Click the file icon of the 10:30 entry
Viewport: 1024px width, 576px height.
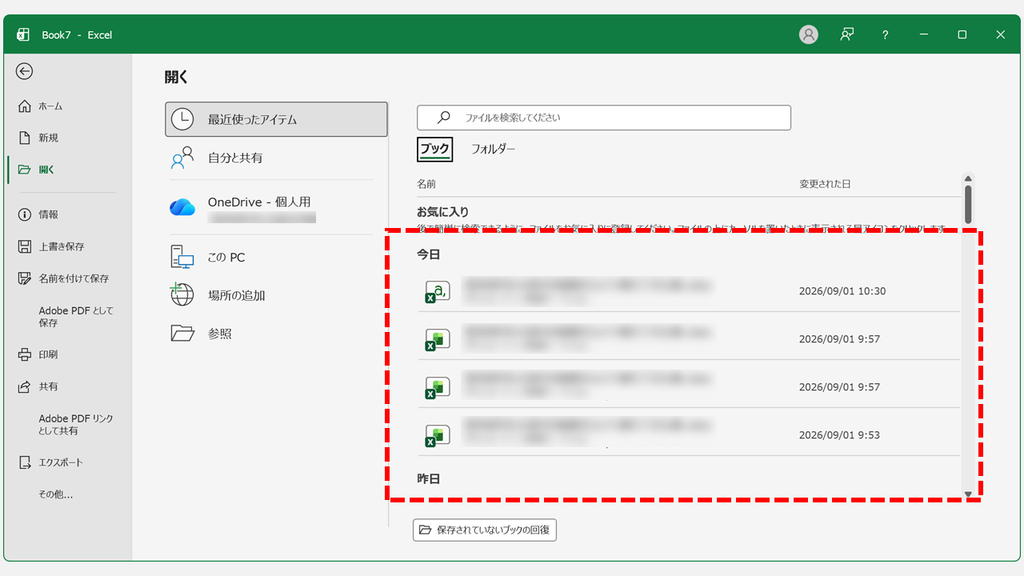pyautogui.click(x=438, y=291)
